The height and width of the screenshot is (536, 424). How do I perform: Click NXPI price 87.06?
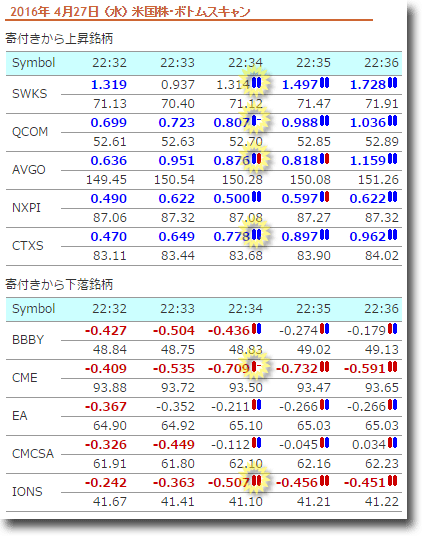point(110,217)
